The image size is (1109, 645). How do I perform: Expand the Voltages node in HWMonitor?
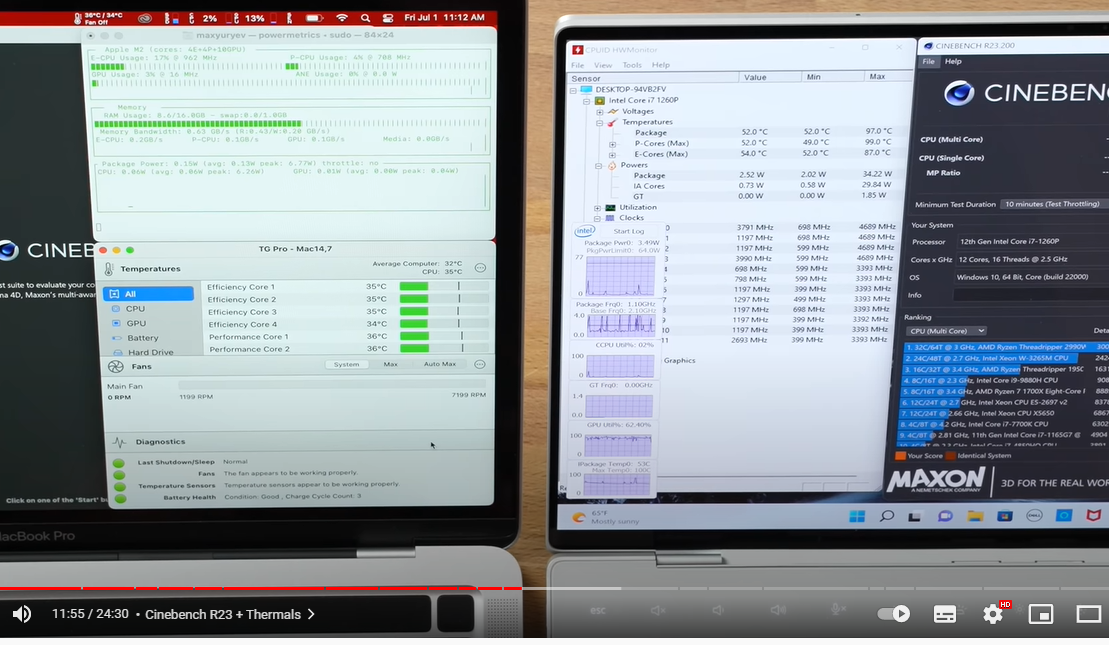coord(599,112)
